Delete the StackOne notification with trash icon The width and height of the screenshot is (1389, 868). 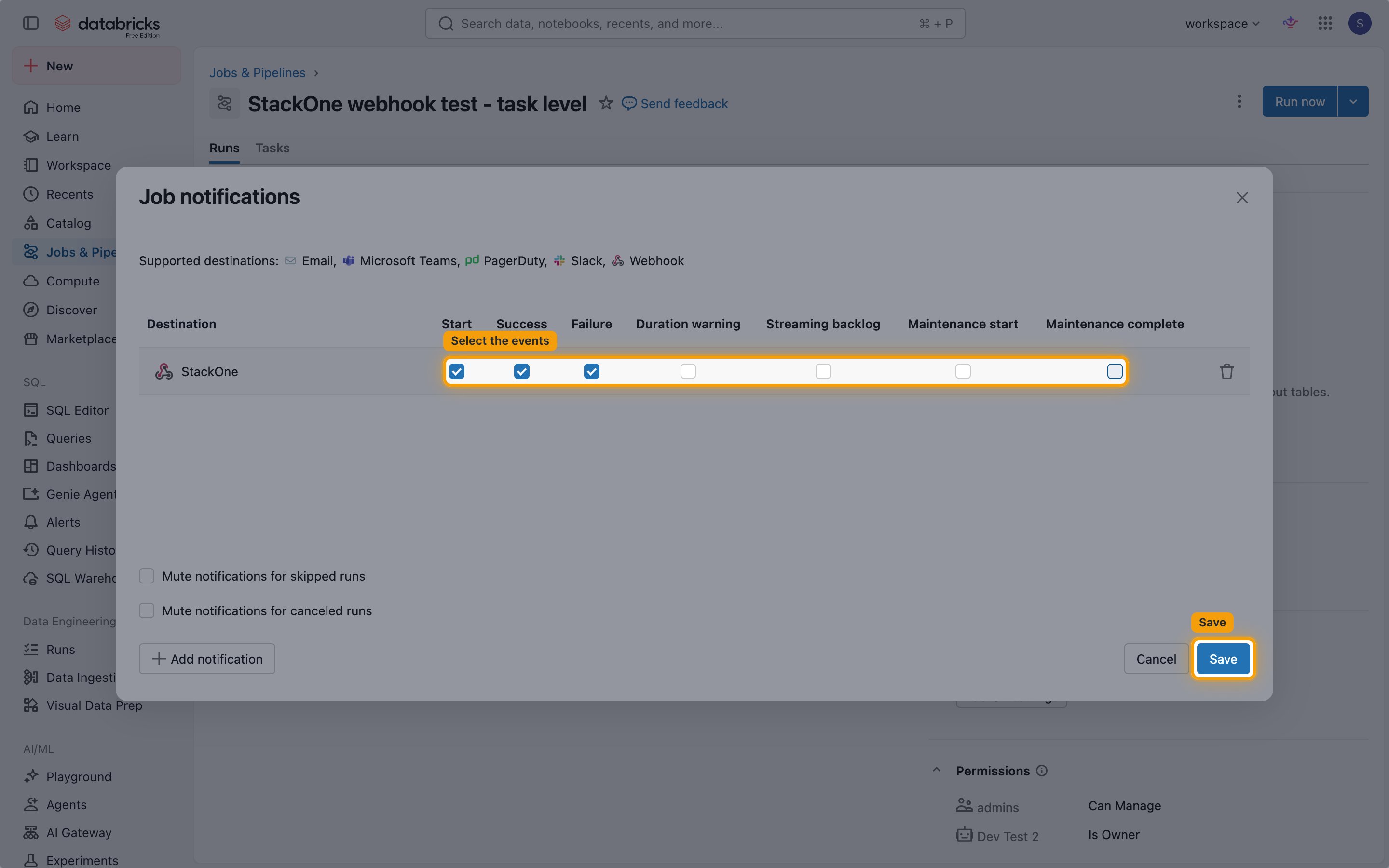(1226, 371)
